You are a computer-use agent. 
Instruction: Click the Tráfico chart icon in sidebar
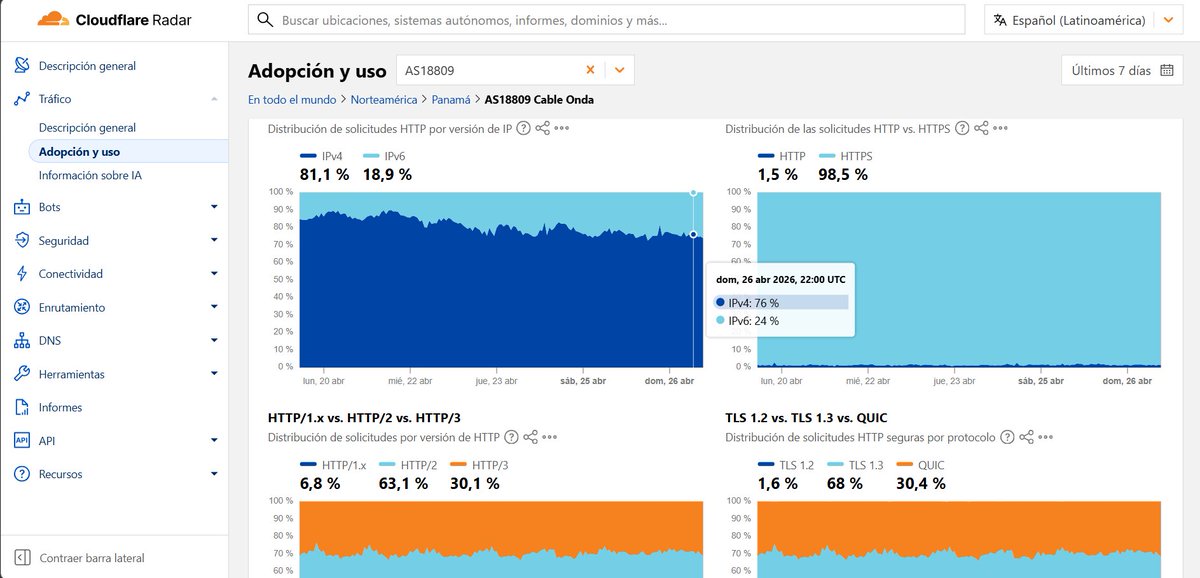point(22,99)
